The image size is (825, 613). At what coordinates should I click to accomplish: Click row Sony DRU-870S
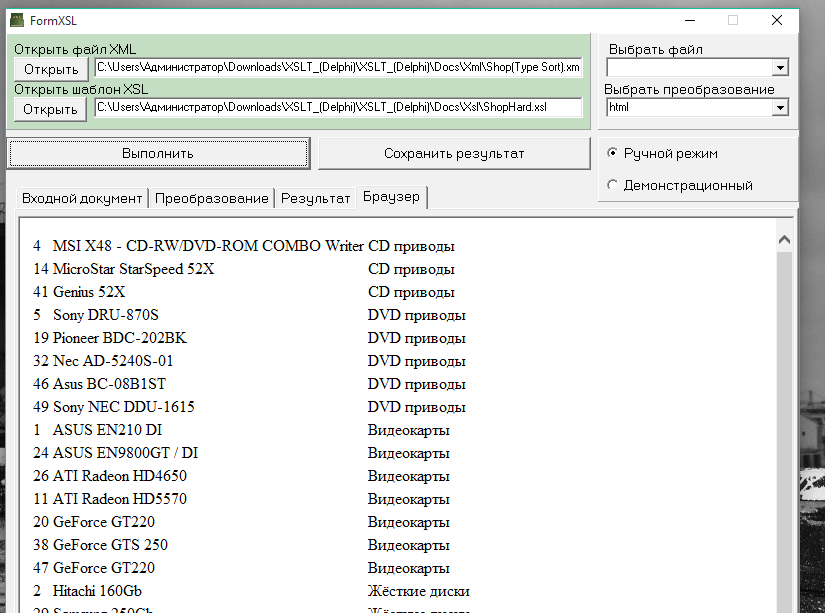tap(249, 315)
